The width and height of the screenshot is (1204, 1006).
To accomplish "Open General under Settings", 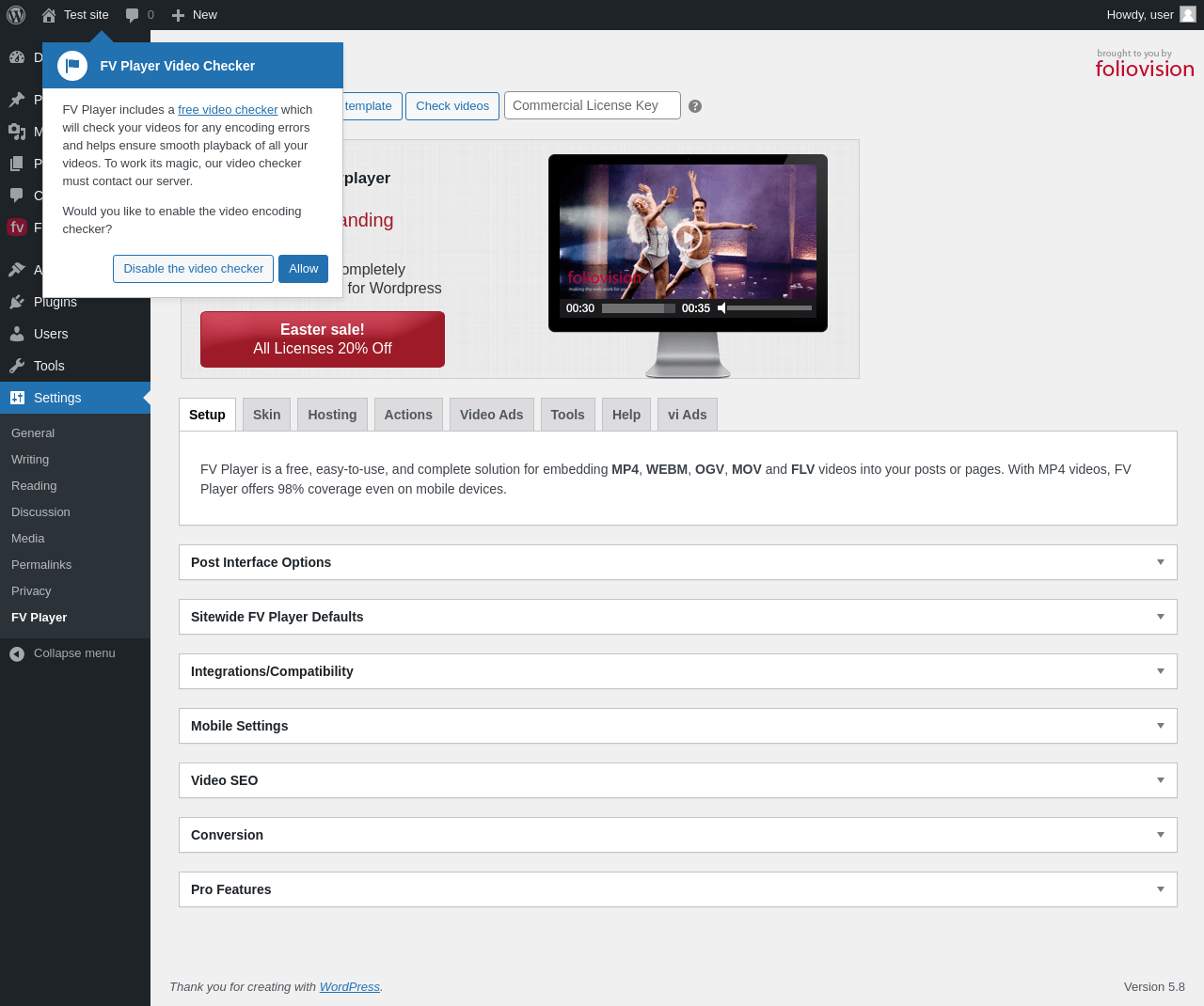I will pos(33,433).
